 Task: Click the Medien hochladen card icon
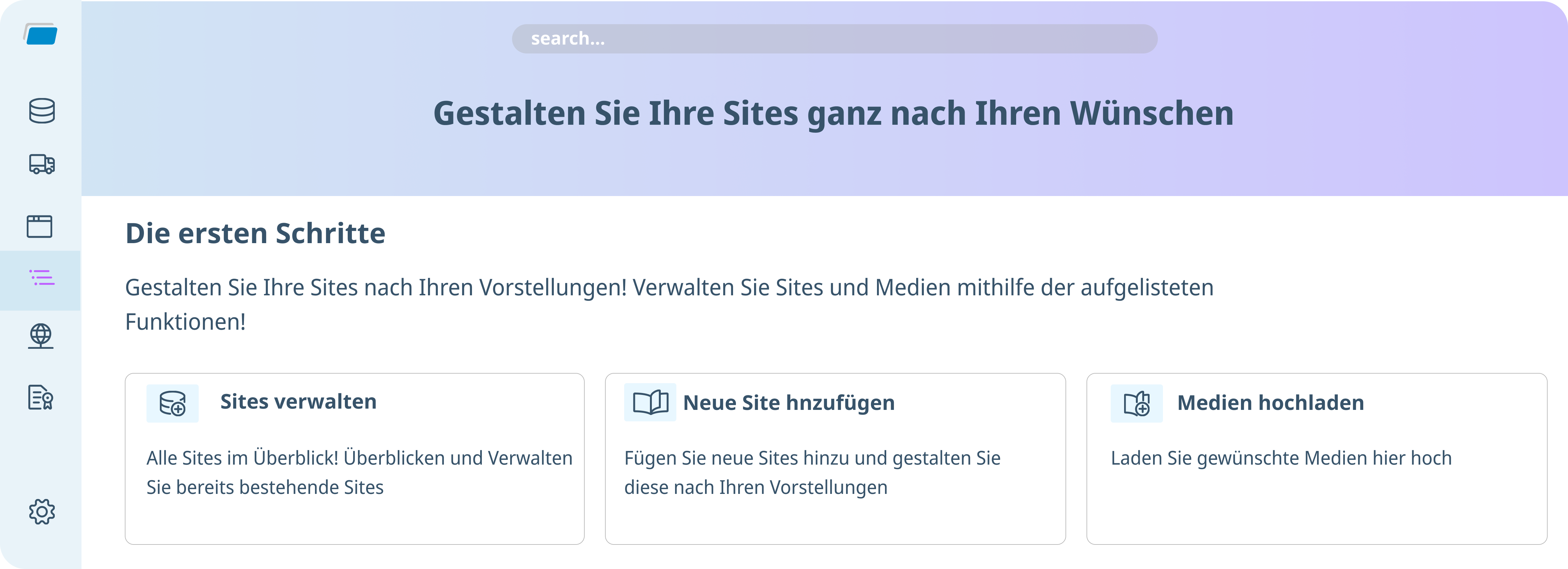tap(1137, 404)
